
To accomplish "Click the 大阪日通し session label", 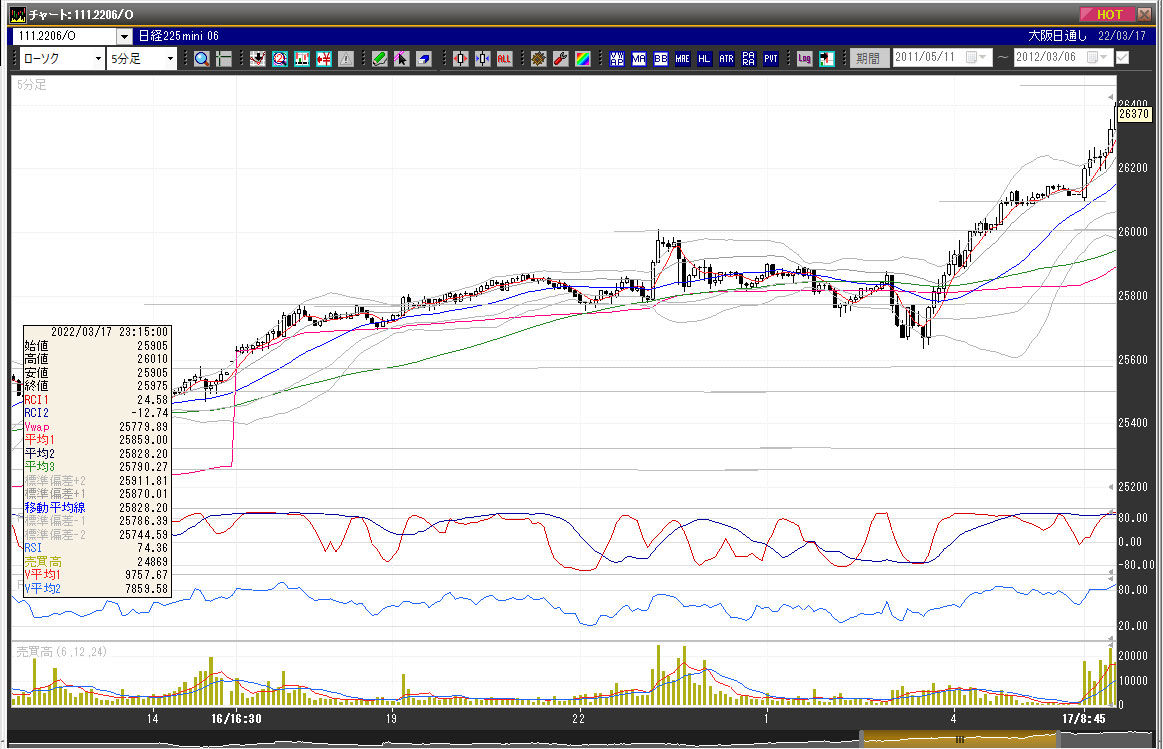I will tap(1057, 36).
